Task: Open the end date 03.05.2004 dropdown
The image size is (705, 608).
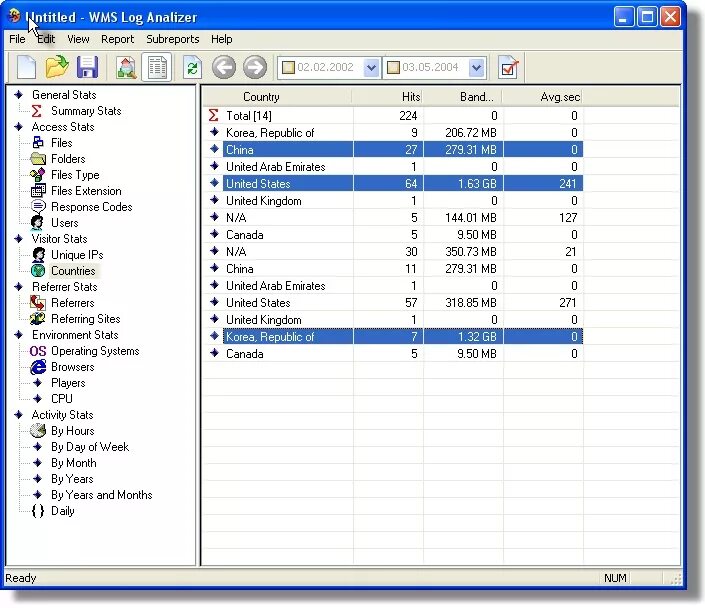Action: click(x=477, y=67)
